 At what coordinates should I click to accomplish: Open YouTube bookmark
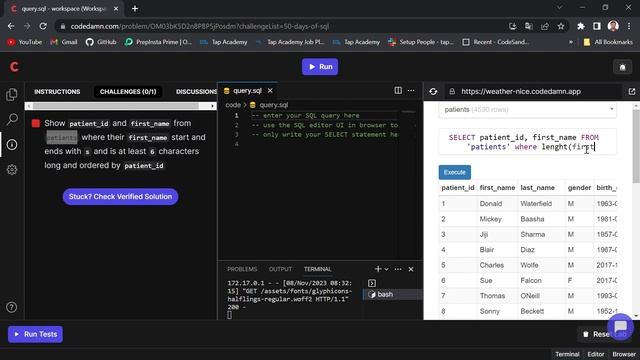click(25, 42)
